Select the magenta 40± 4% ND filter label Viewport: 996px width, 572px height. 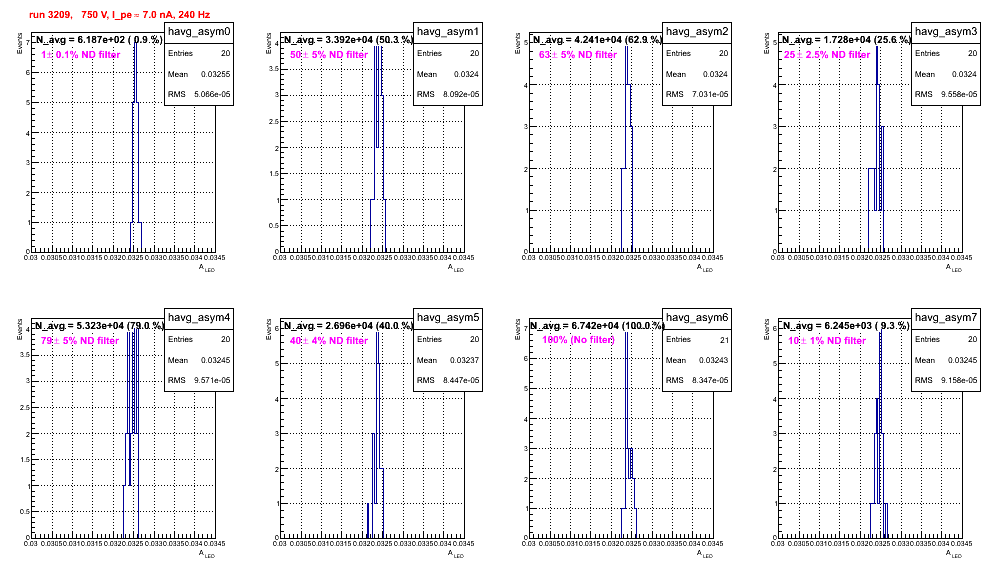point(329,341)
